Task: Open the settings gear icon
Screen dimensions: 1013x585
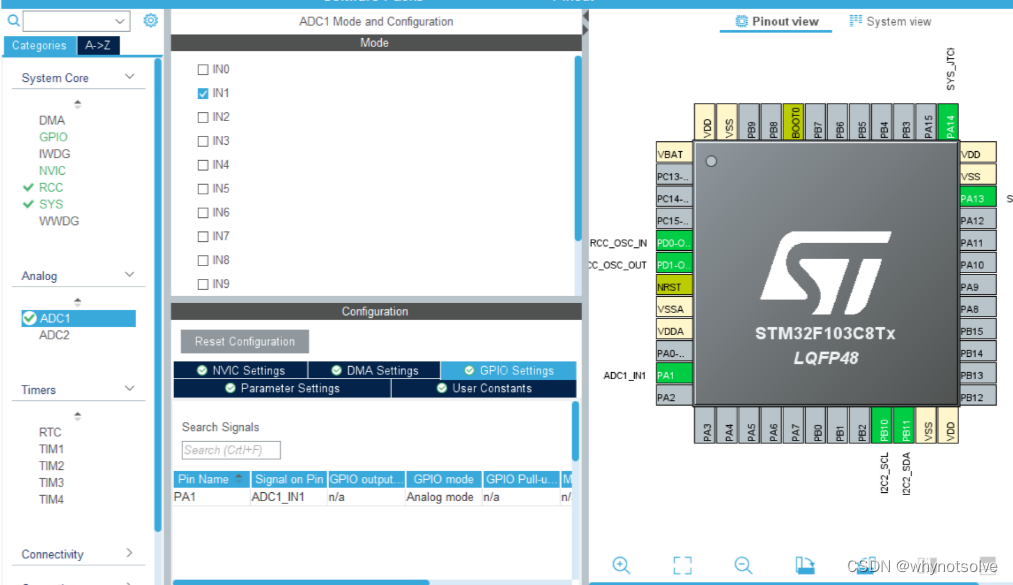Action: (151, 21)
